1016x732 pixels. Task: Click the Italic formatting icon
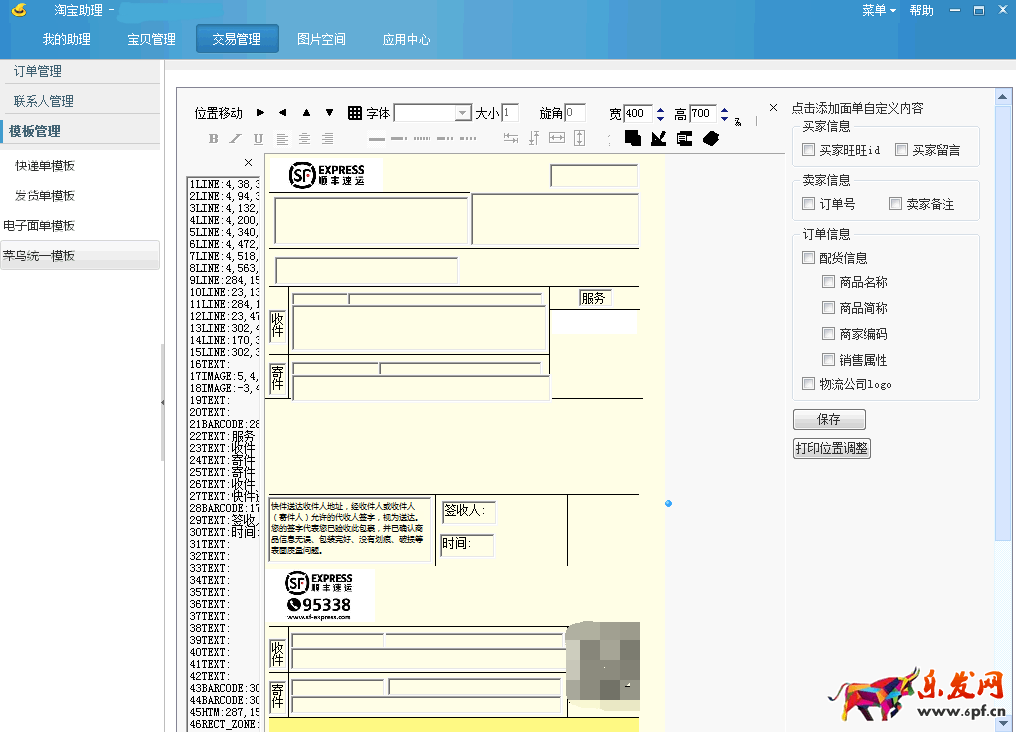point(236,139)
